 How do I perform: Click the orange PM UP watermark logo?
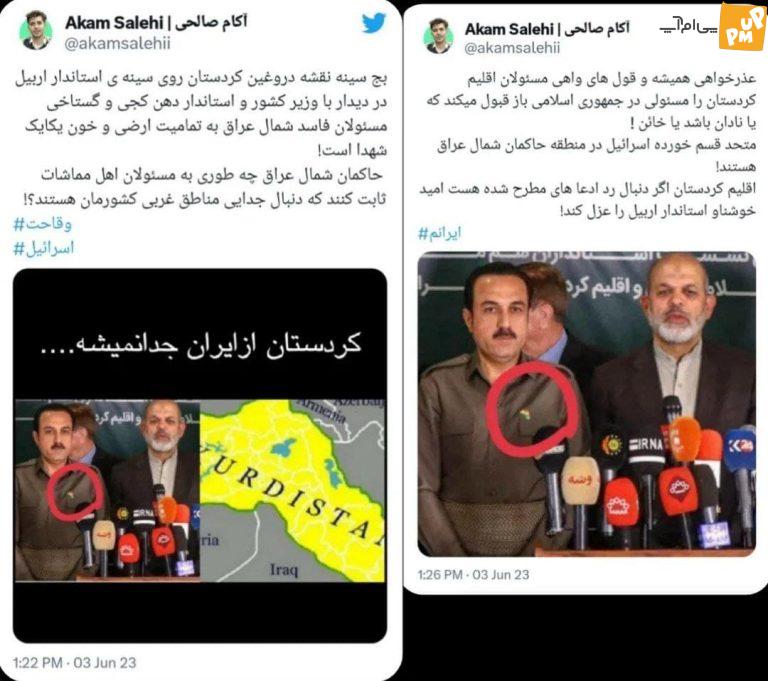click(742, 25)
